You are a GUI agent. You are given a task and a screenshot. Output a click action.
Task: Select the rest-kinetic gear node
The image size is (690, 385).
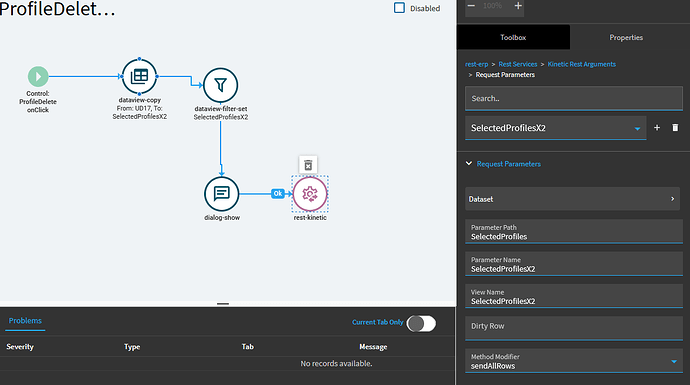(x=310, y=194)
